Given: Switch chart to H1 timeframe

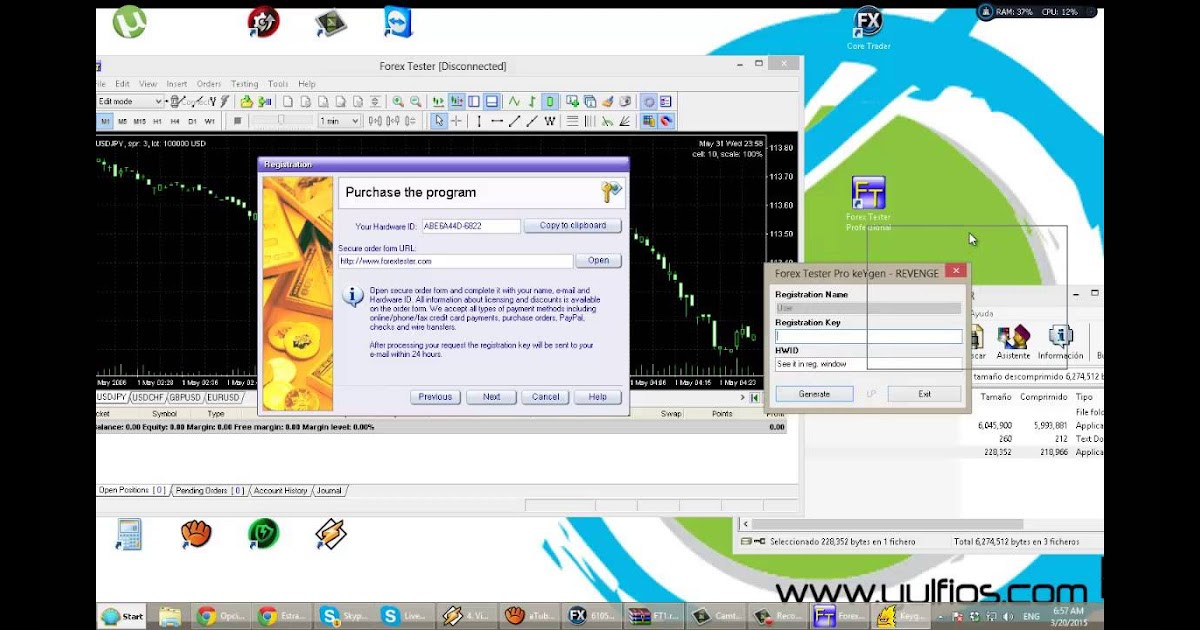Looking at the screenshot, I should [157, 121].
